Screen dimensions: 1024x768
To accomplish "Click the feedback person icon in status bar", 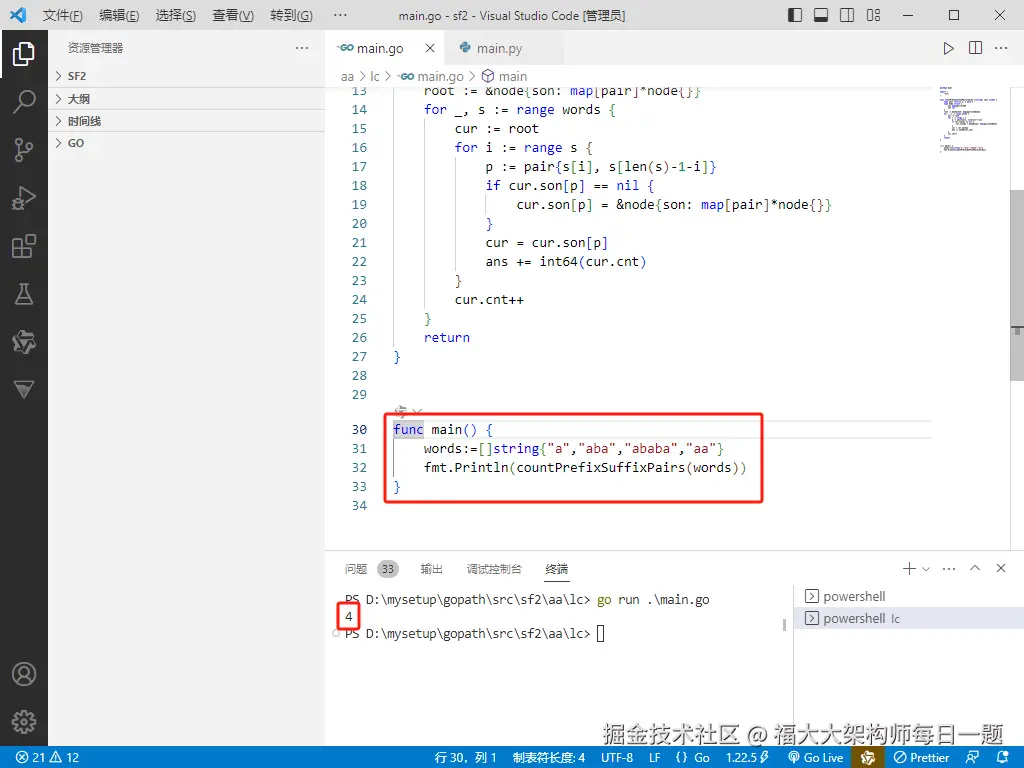I will point(972,758).
